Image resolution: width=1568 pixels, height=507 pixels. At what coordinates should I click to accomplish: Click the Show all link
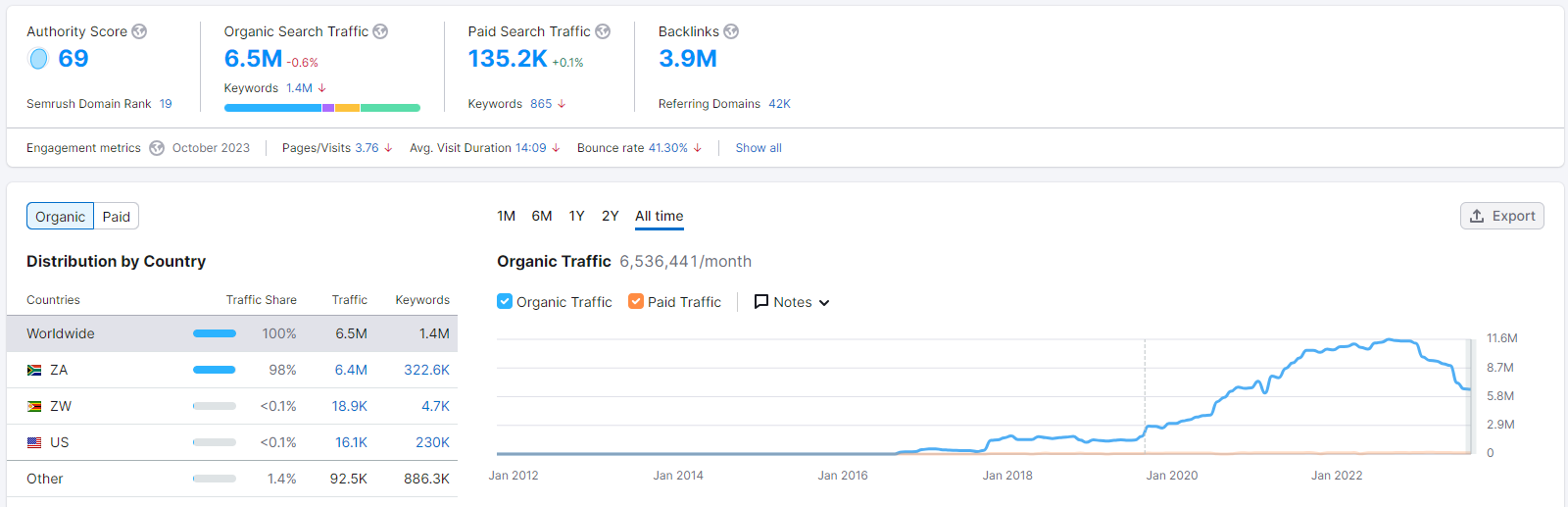tap(759, 148)
